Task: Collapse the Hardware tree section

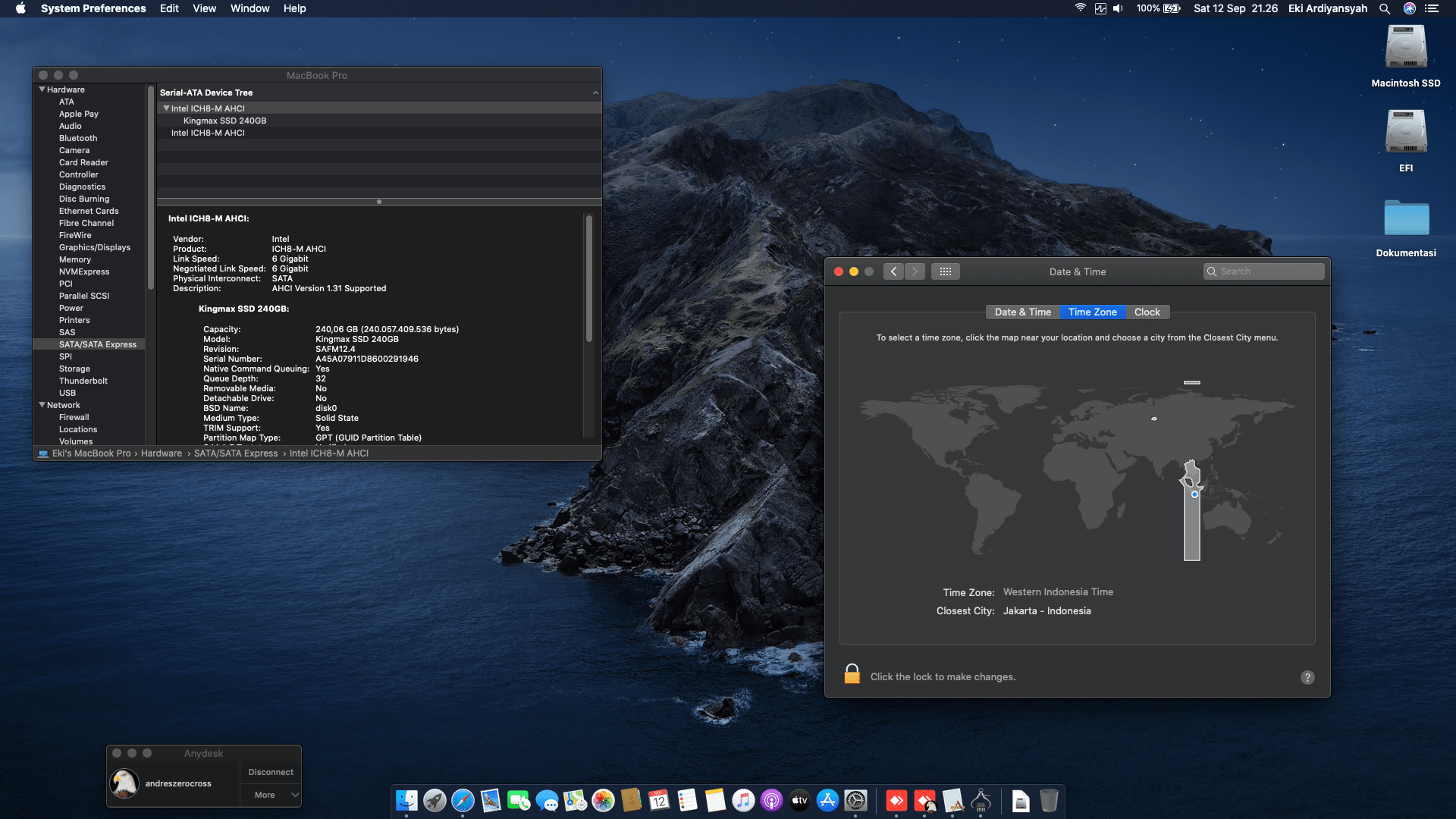Action: pos(42,89)
